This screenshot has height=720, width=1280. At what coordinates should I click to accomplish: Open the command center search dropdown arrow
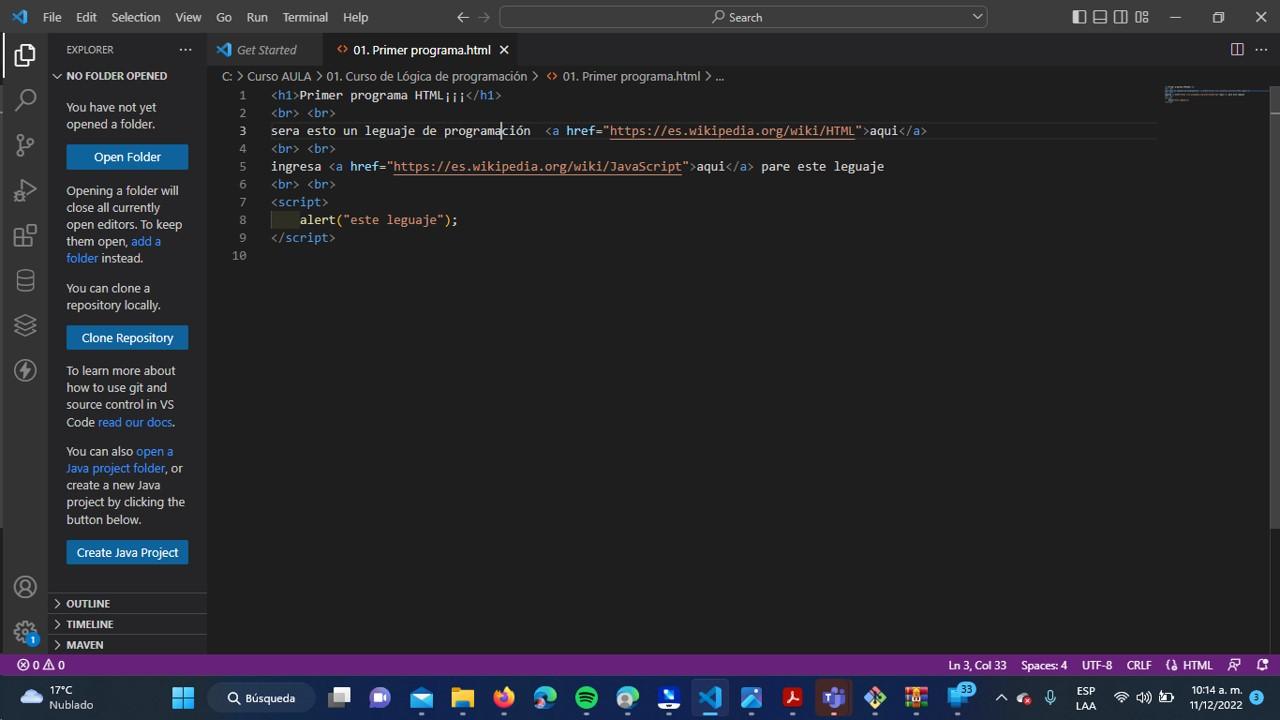977,17
